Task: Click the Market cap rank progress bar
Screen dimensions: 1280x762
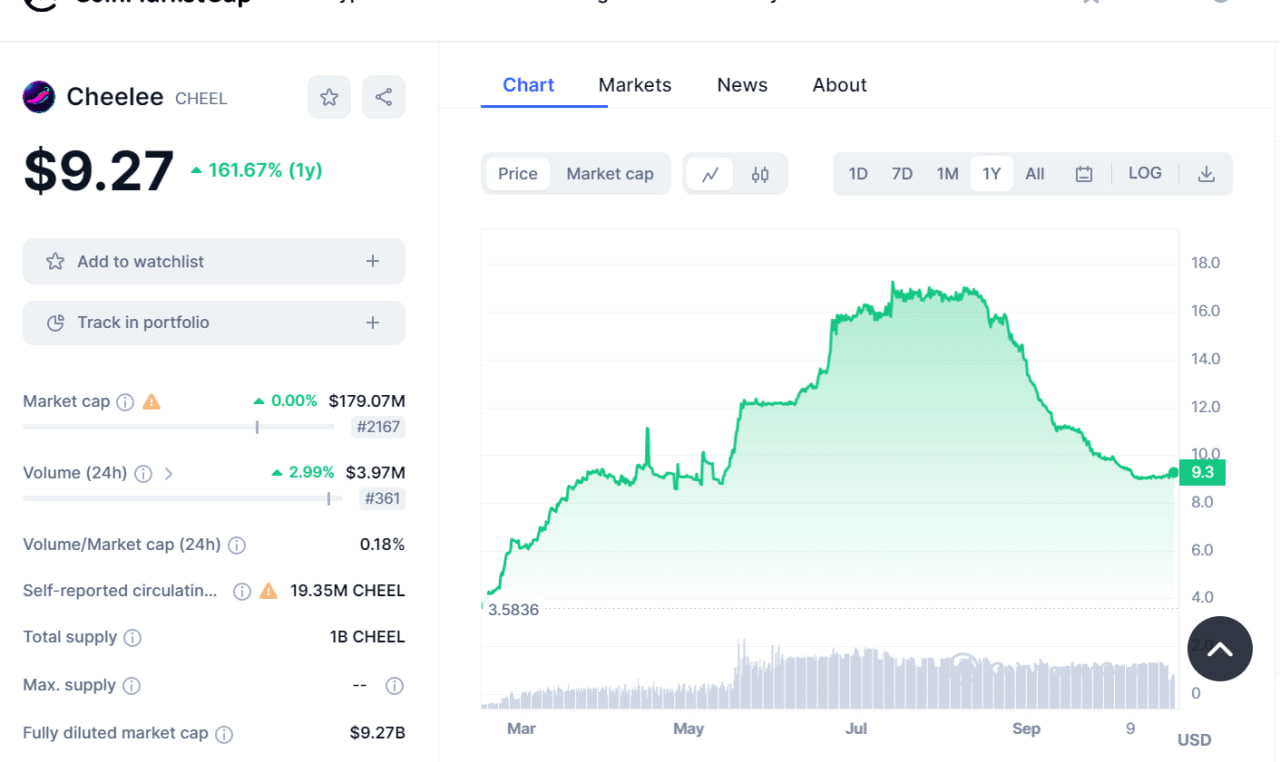Action: (178, 426)
